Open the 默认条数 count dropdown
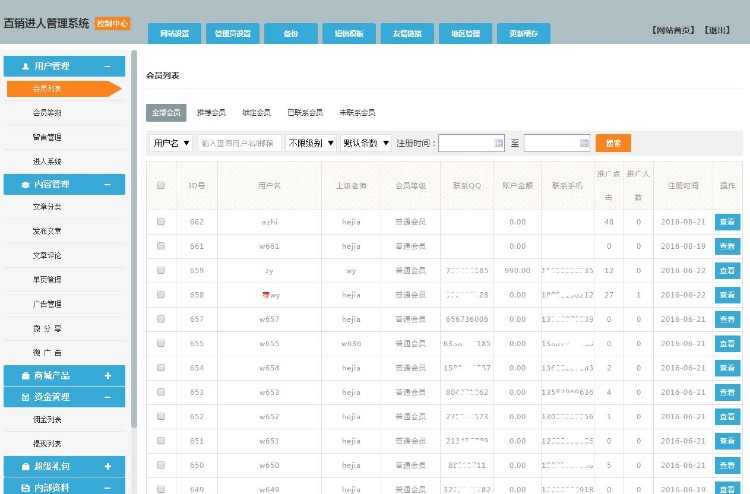This screenshot has height=494, width=750. click(x=366, y=143)
